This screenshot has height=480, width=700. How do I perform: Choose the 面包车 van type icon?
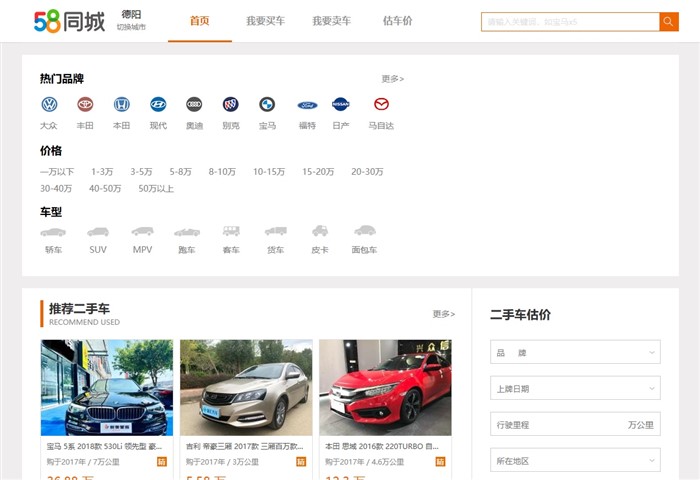(365, 230)
